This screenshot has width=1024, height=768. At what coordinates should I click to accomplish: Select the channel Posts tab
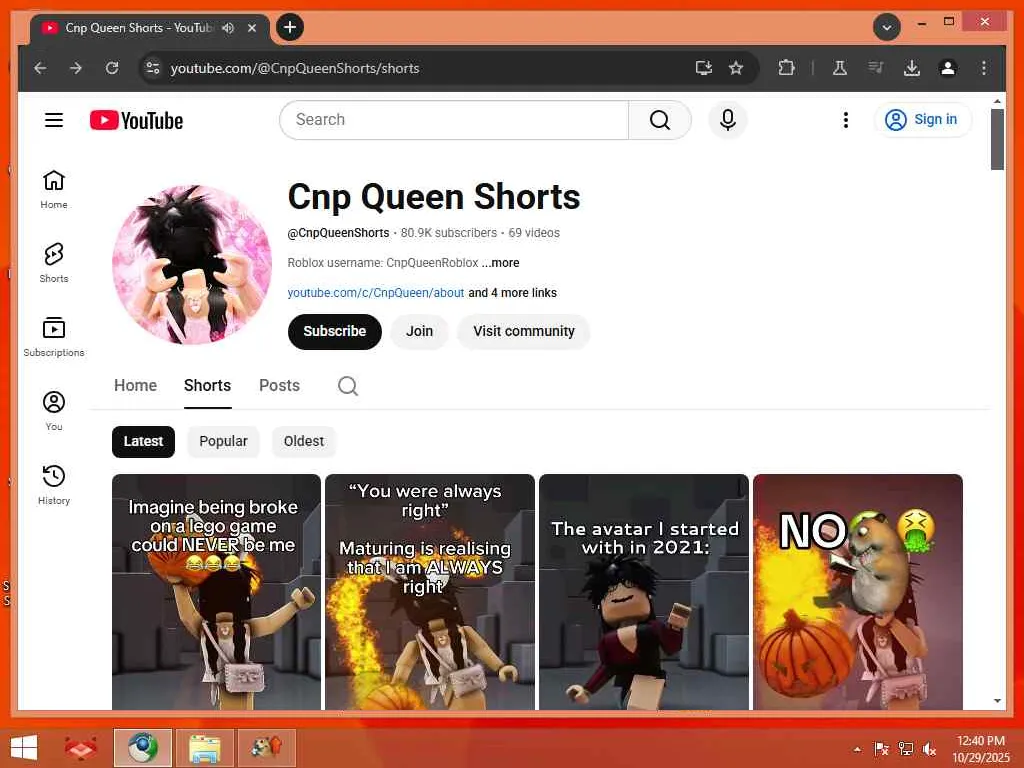pos(280,385)
